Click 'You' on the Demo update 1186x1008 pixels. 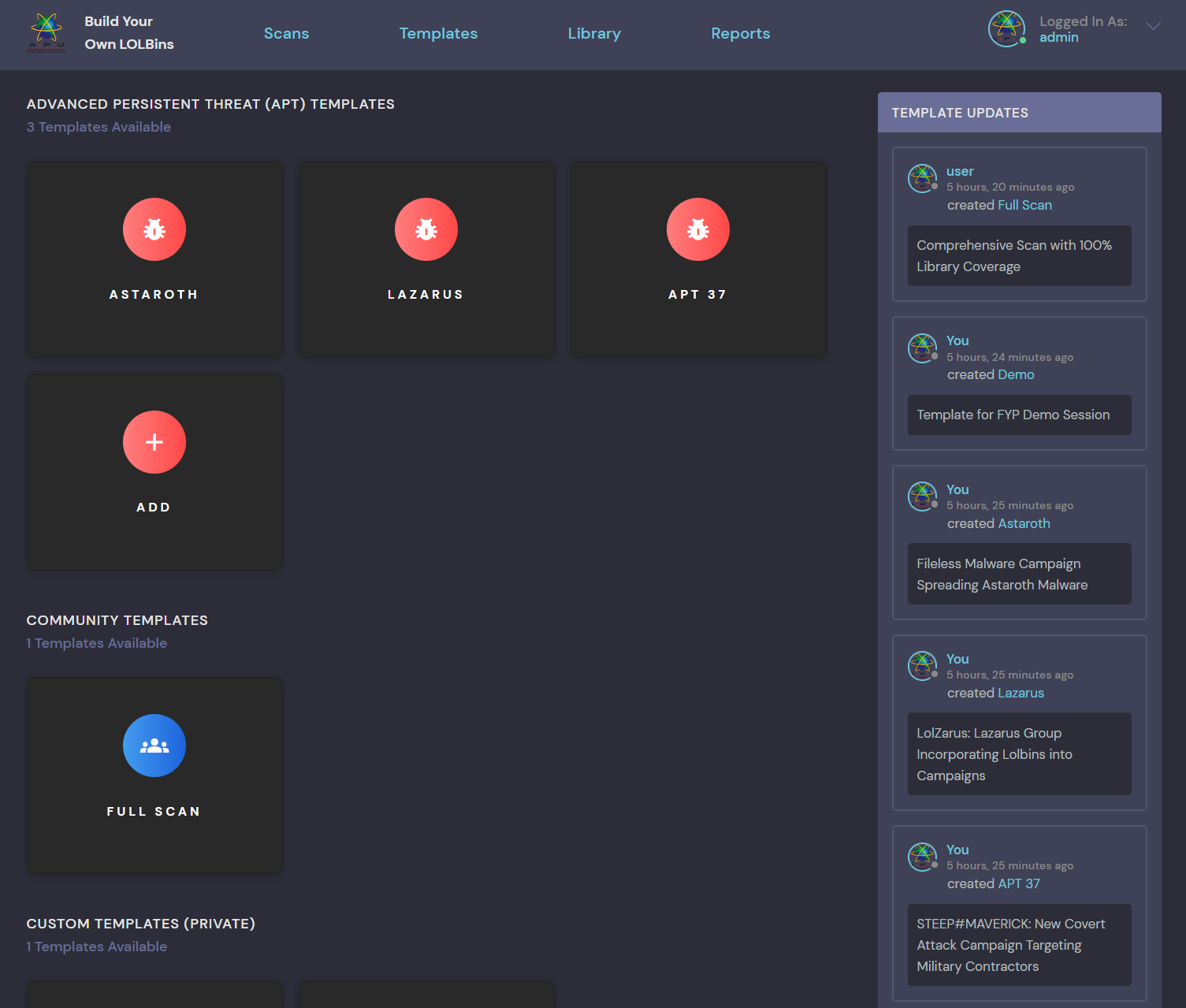[x=957, y=340]
